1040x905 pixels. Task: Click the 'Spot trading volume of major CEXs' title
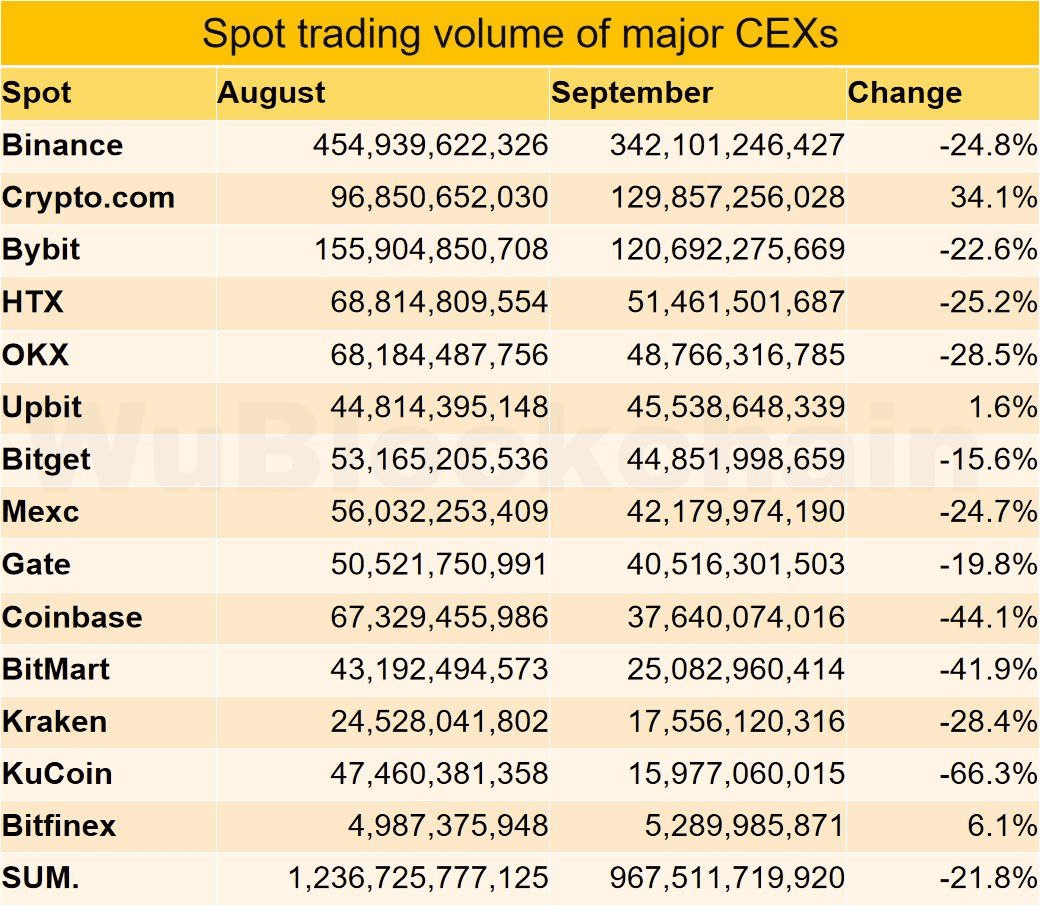pos(520,33)
